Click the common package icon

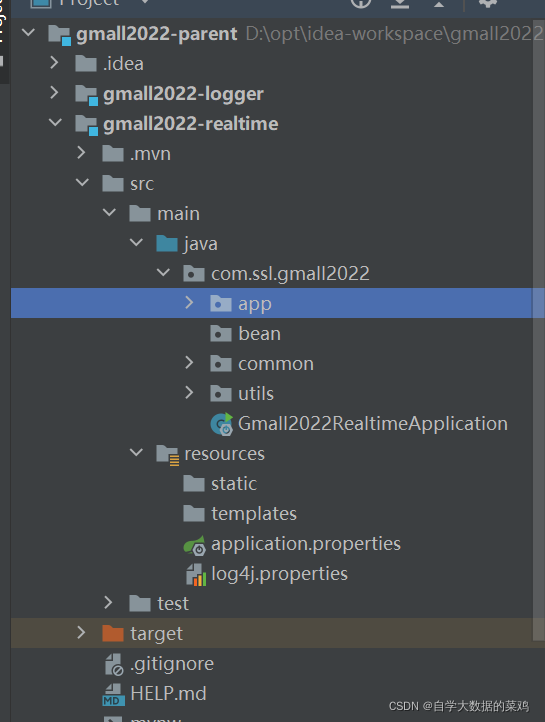point(221,364)
